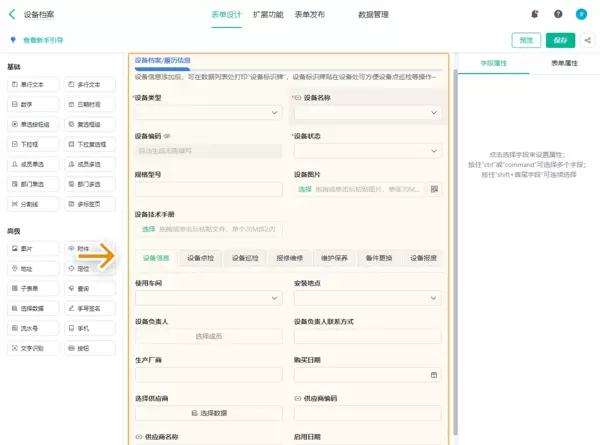The width and height of the screenshot is (600, 445).
Task: Click the 预览 button
Action: pyautogui.click(x=524, y=40)
